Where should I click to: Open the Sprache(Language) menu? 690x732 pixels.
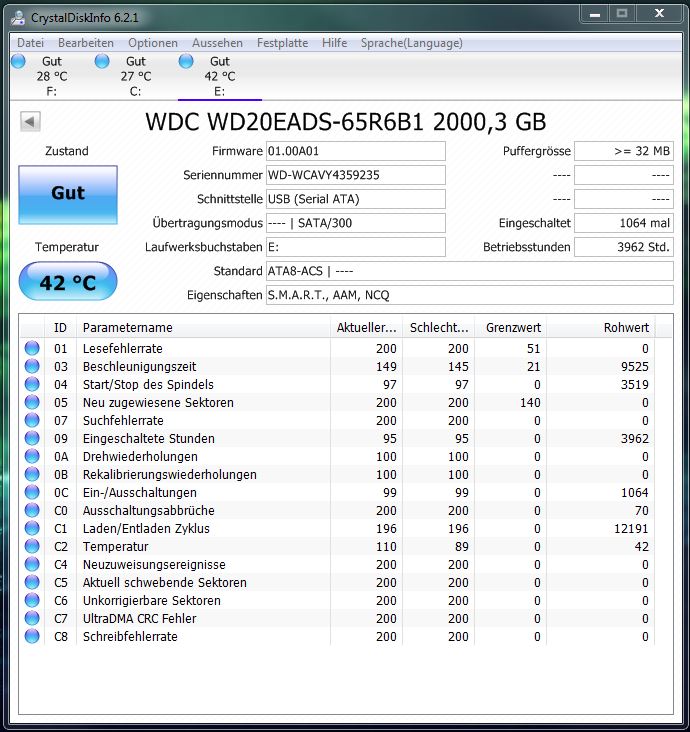tap(412, 43)
